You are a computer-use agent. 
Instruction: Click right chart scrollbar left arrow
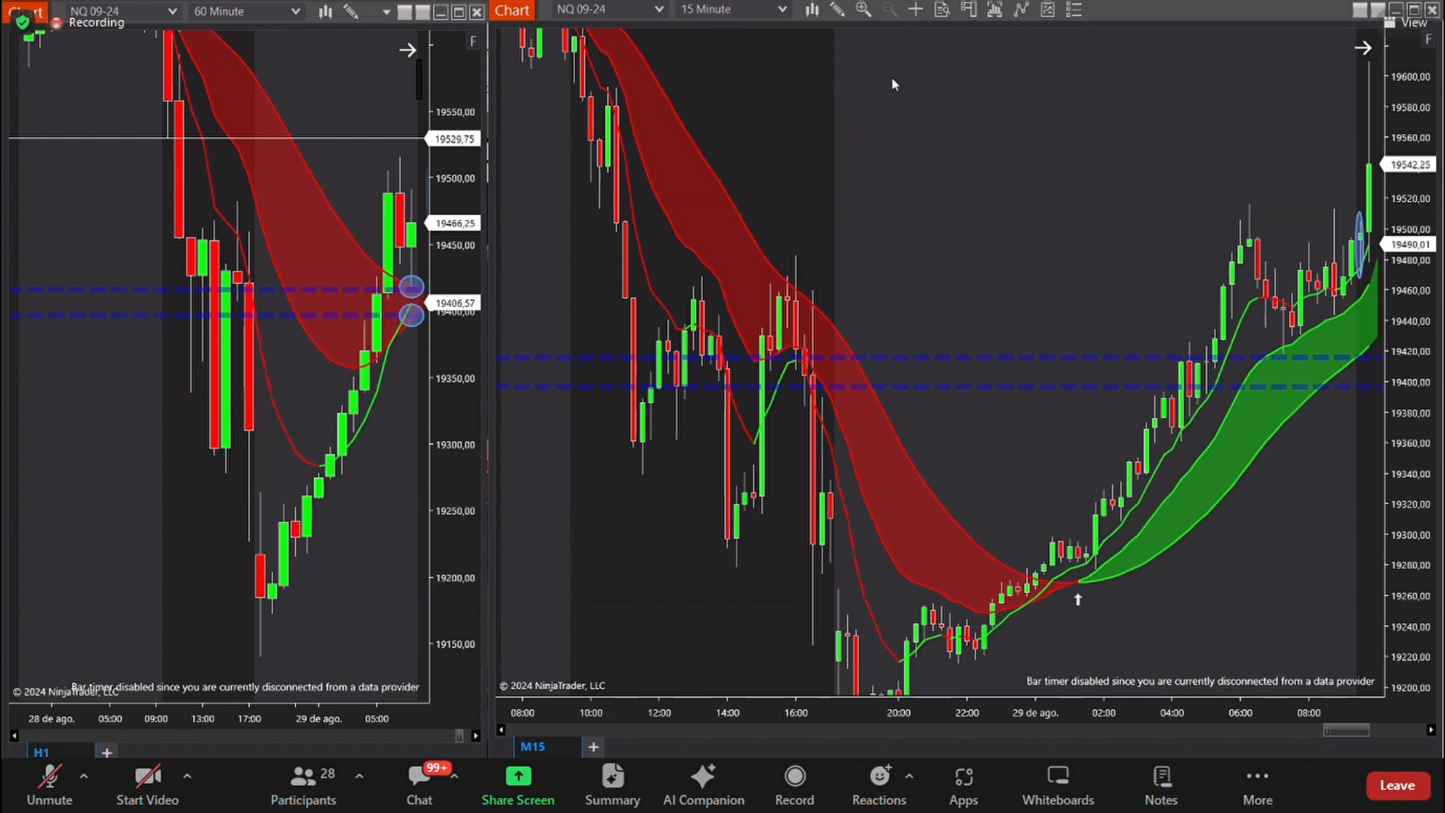501,730
